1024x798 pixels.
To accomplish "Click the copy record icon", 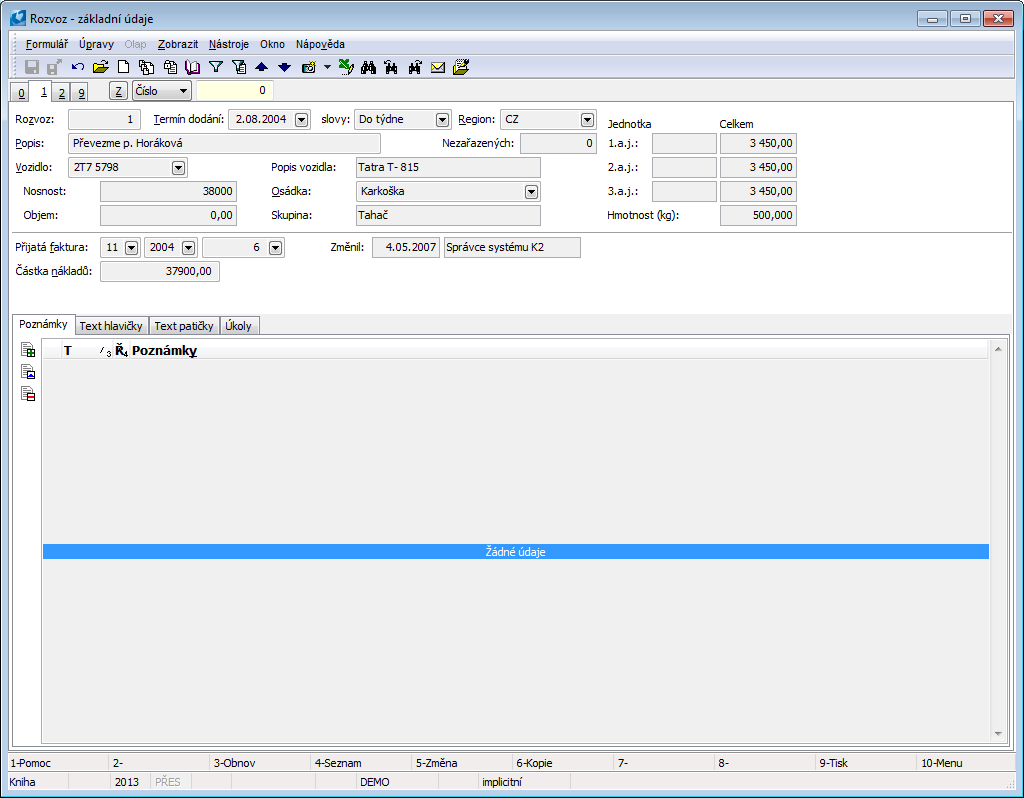I will point(146,67).
